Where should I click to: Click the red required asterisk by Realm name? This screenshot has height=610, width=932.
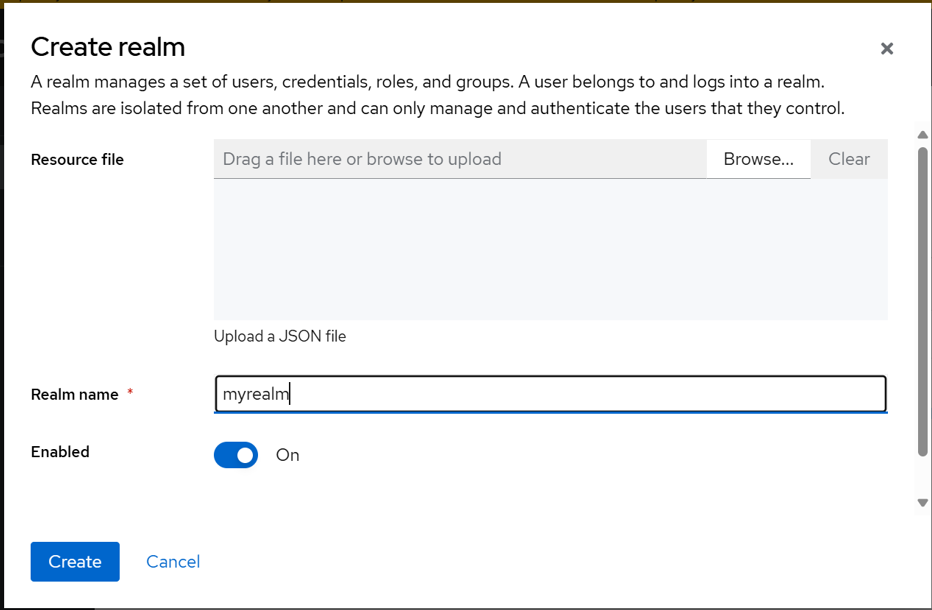130,393
